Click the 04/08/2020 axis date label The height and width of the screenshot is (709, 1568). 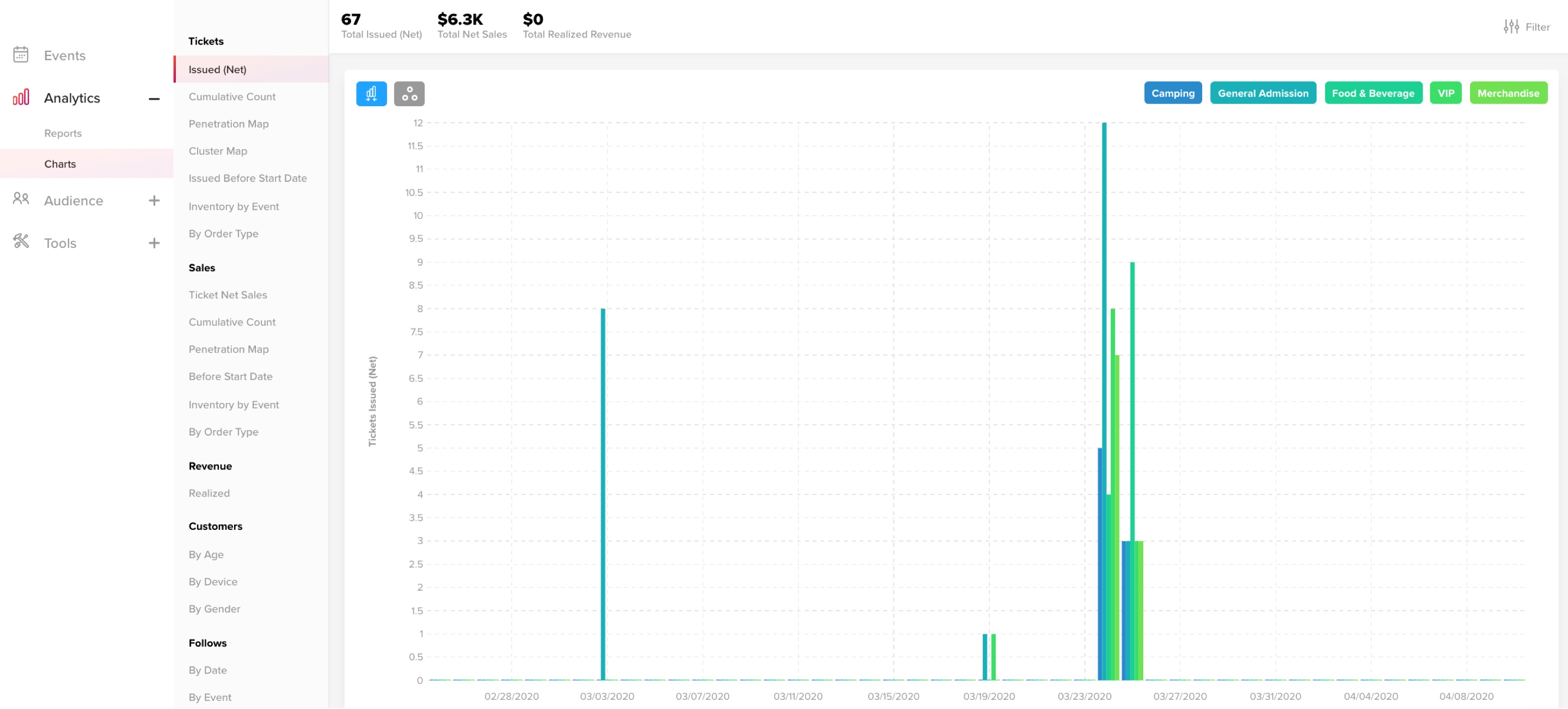(1465, 696)
